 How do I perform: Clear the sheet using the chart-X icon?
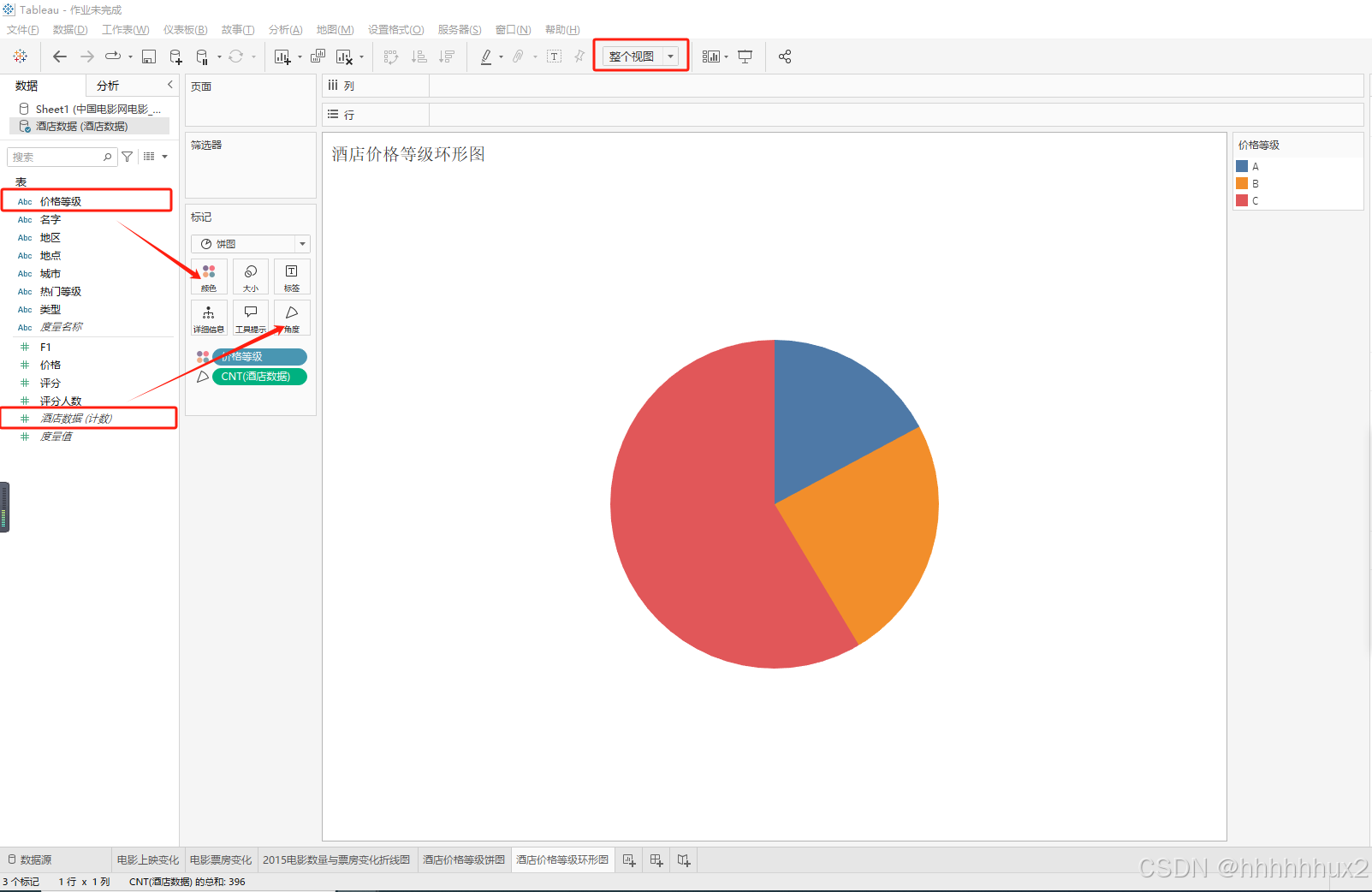pyautogui.click(x=344, y=56)
